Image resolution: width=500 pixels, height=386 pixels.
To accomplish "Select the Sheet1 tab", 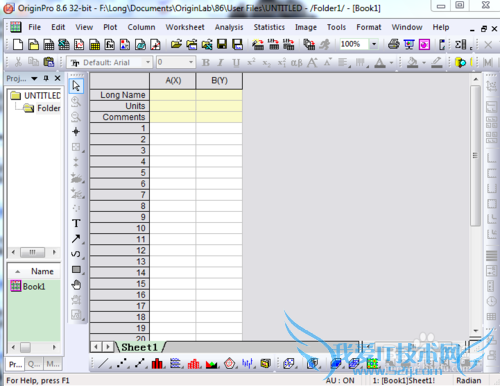I will (x=139, y=347).
